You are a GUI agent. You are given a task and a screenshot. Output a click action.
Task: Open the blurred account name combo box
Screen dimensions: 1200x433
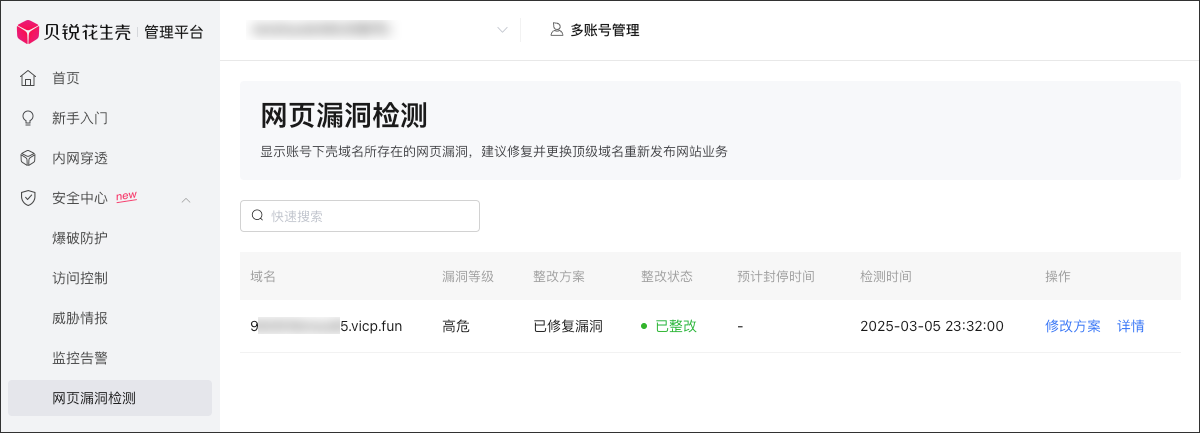click(x=370, y=31)
